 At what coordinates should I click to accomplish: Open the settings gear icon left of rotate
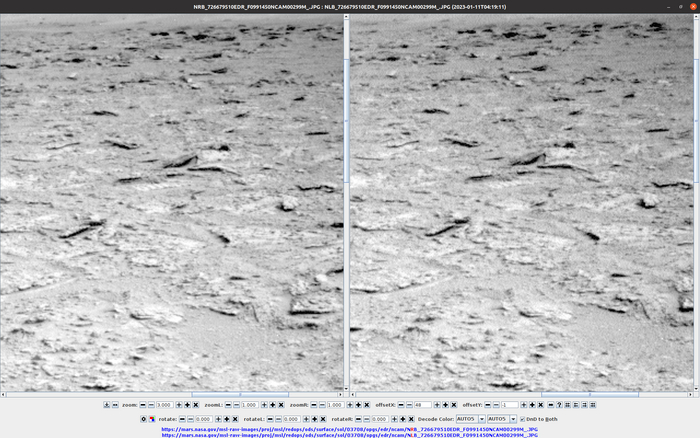click(143, 419)
